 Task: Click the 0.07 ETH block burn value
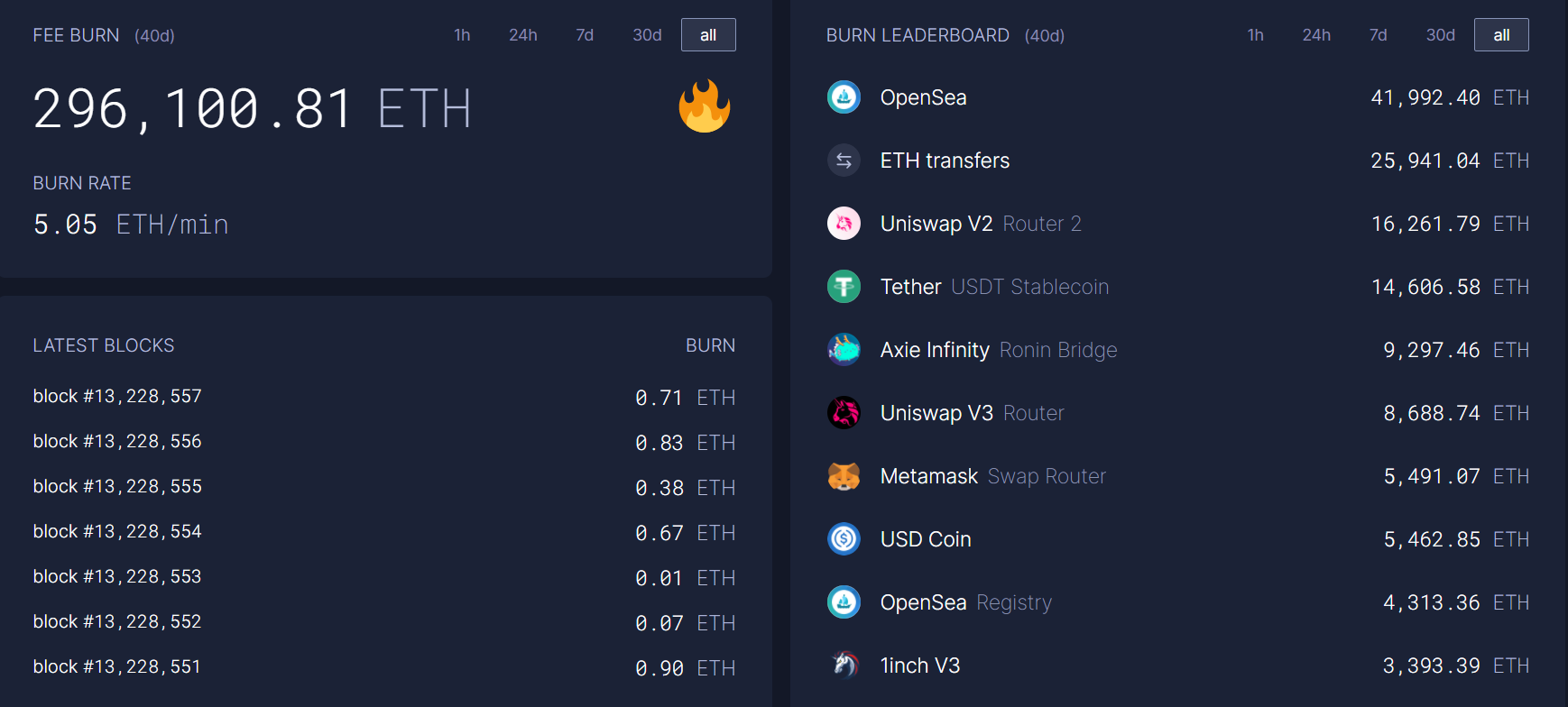tap(686, 623)
